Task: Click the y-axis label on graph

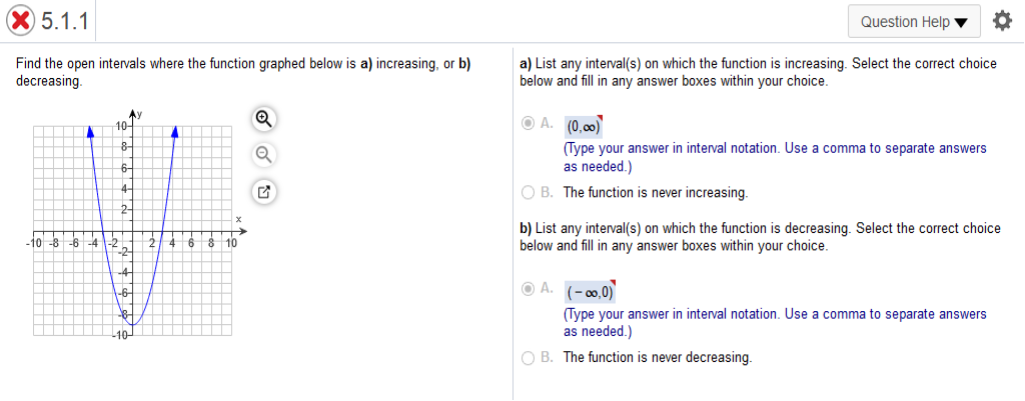Action: [139, 114]
